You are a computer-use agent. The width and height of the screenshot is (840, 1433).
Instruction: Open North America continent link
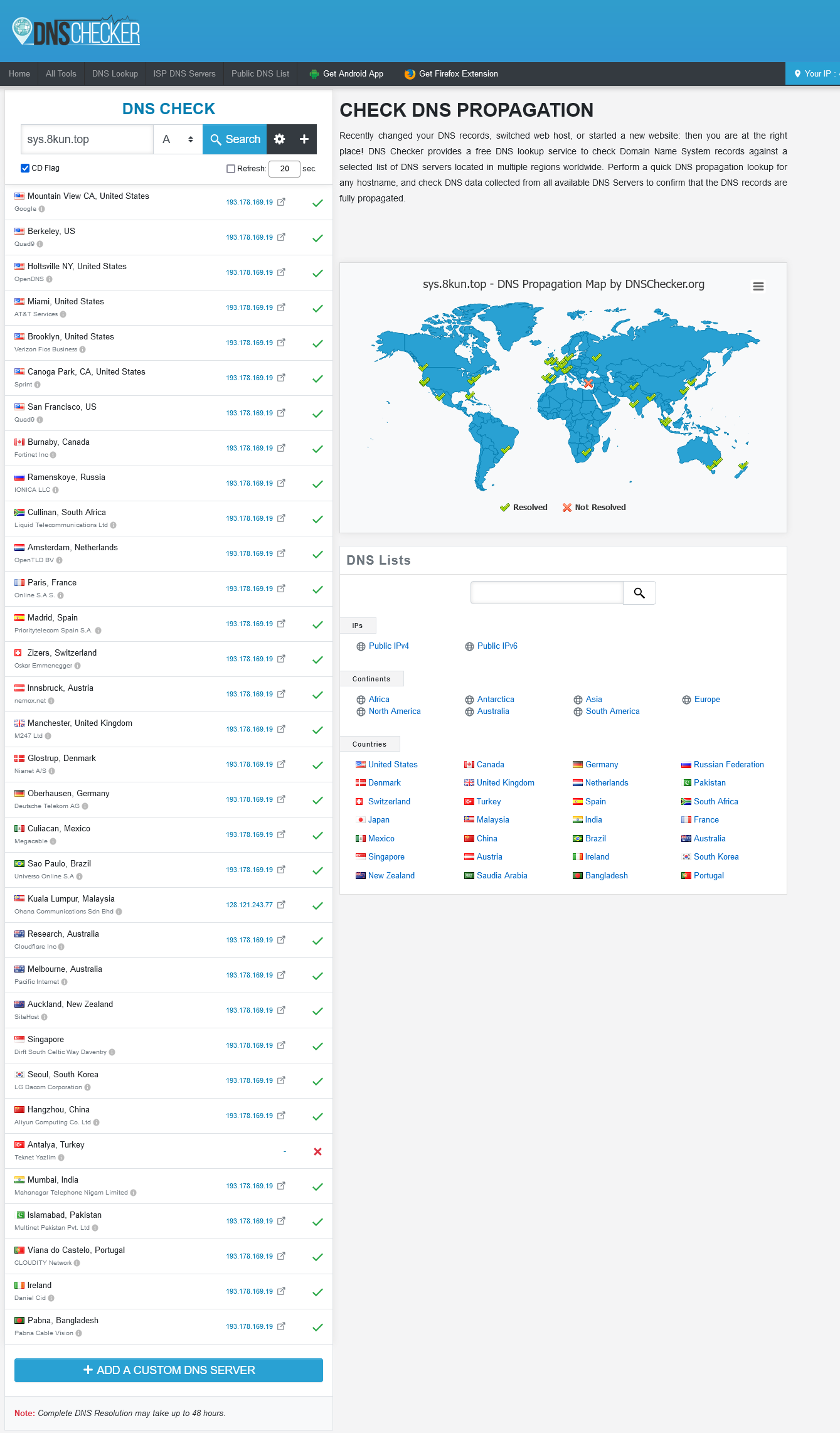click(395, 711)
